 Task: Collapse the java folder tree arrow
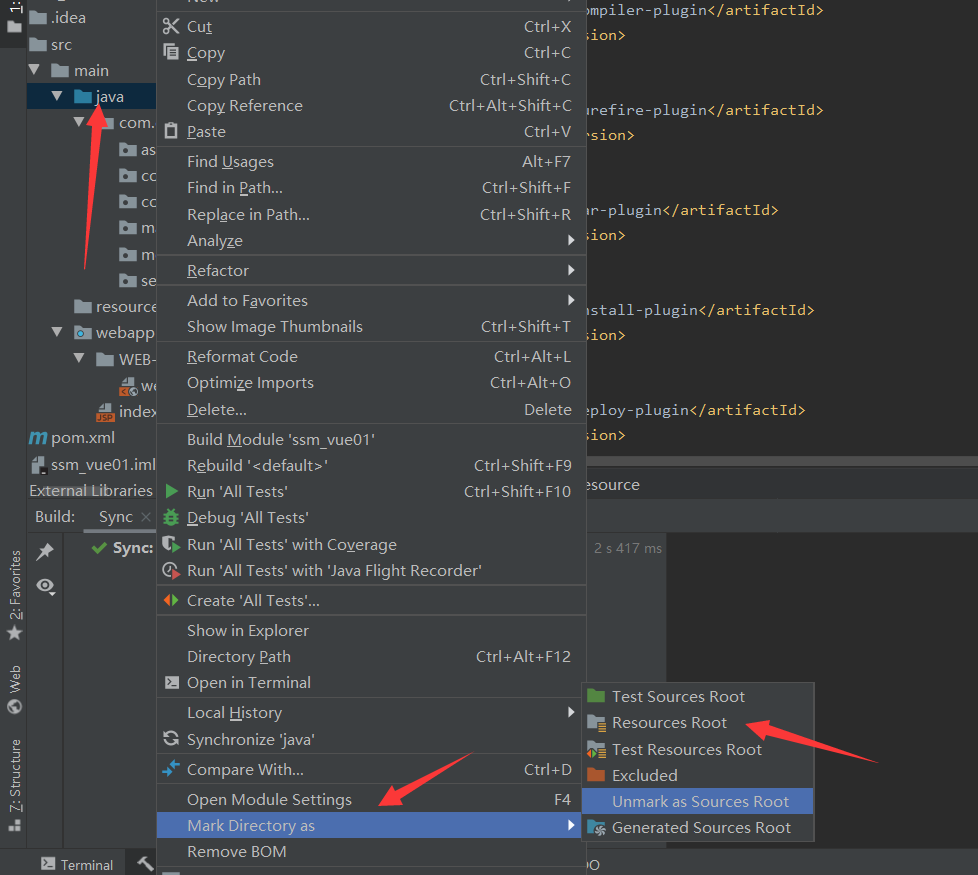[x=57, y=96]
